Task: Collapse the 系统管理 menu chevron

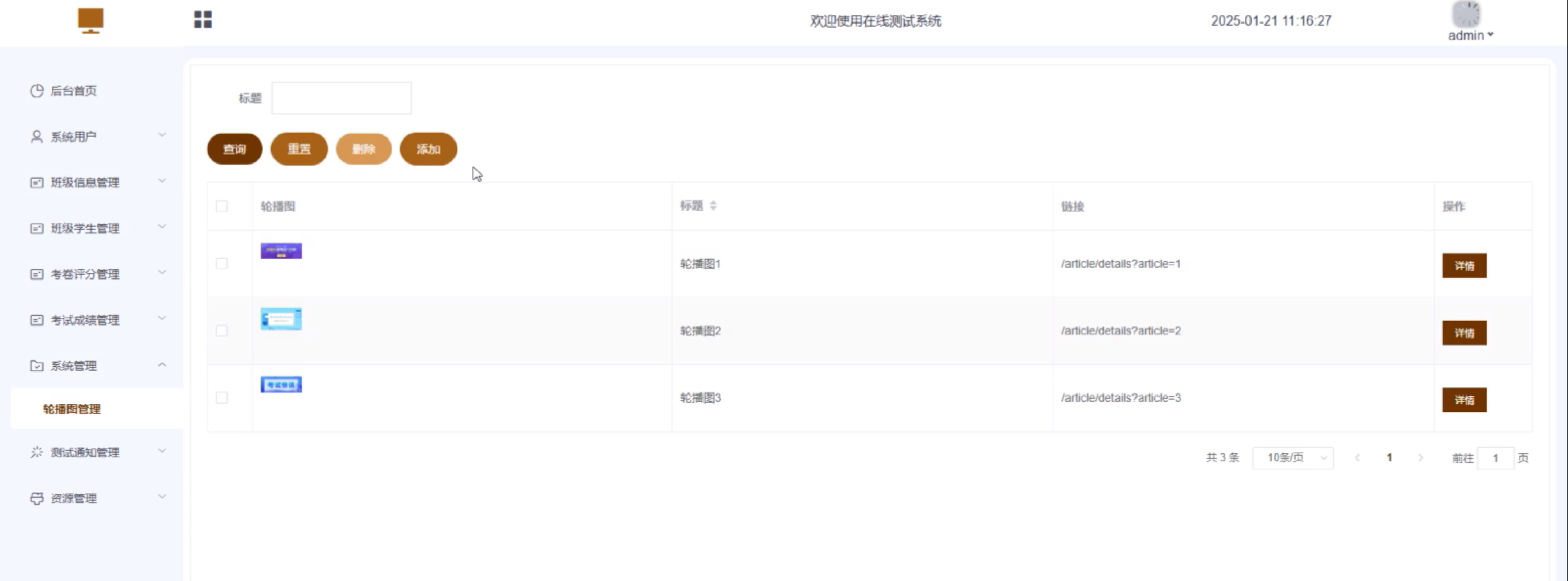Action: (x=162, y=365)
